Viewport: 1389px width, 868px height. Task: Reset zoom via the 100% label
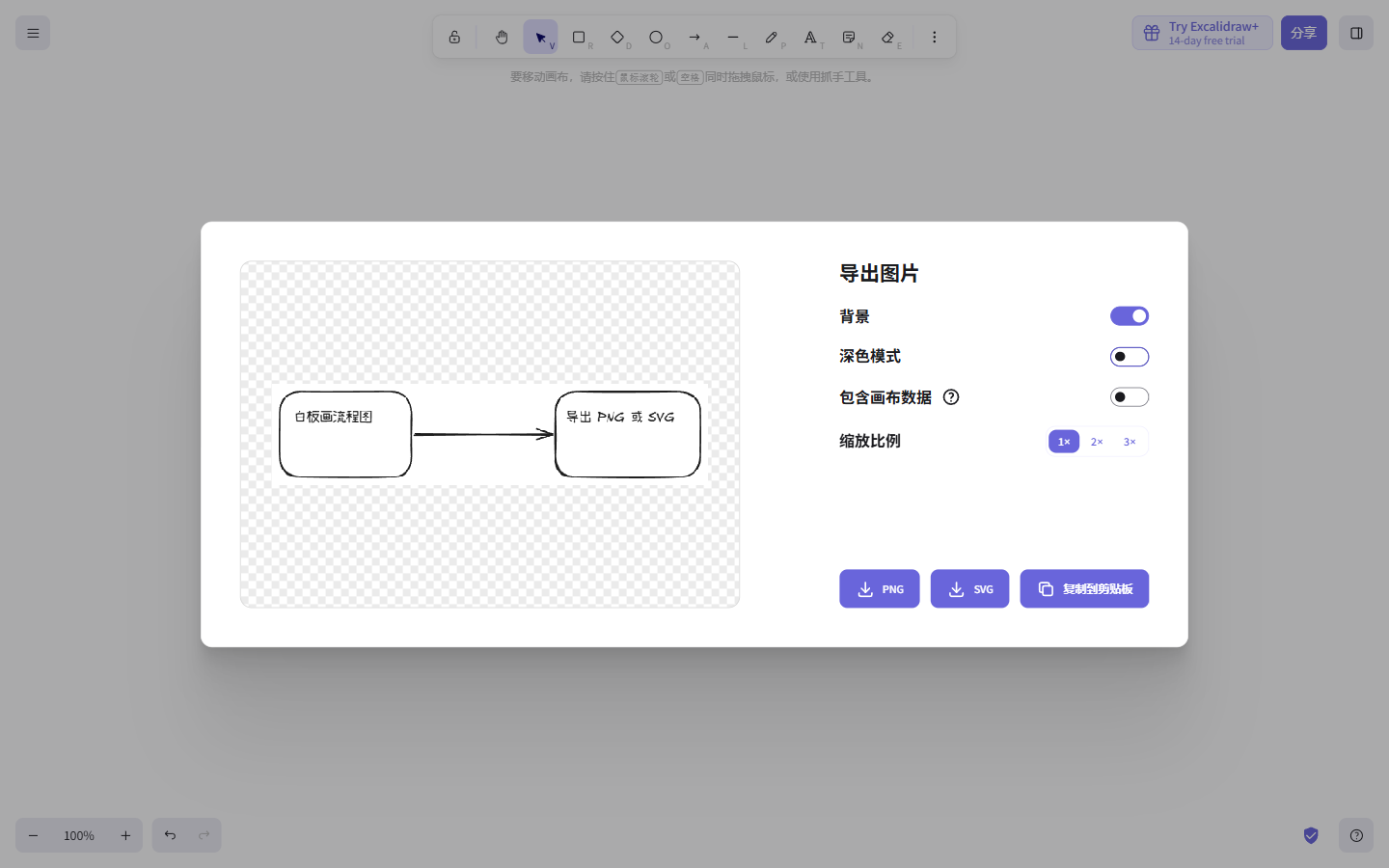click(x=79, y=835)
